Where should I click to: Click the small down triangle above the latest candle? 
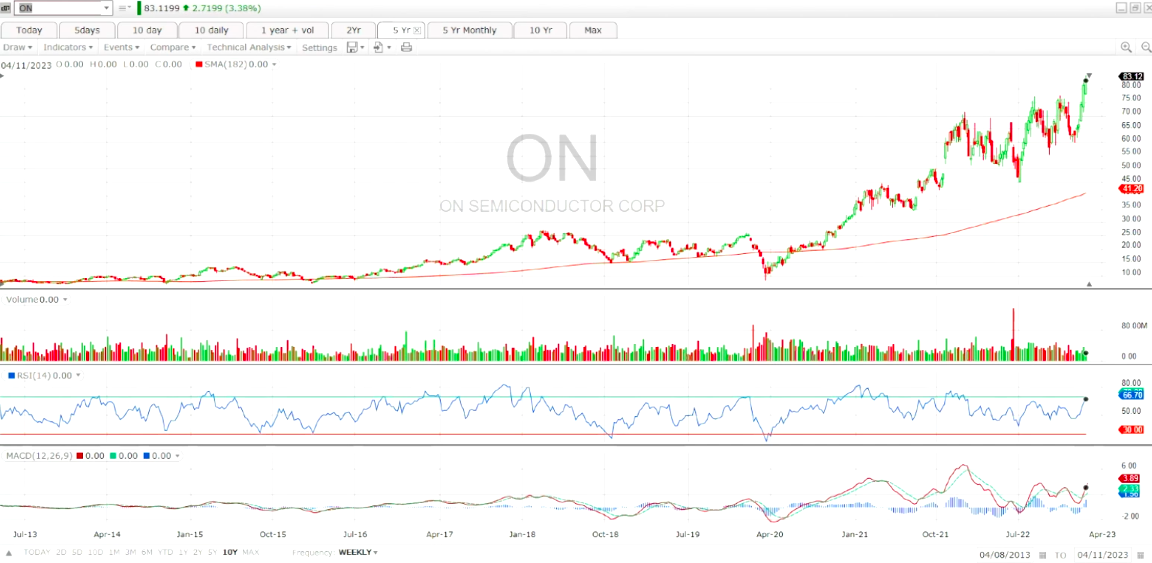coord(1090,75)
